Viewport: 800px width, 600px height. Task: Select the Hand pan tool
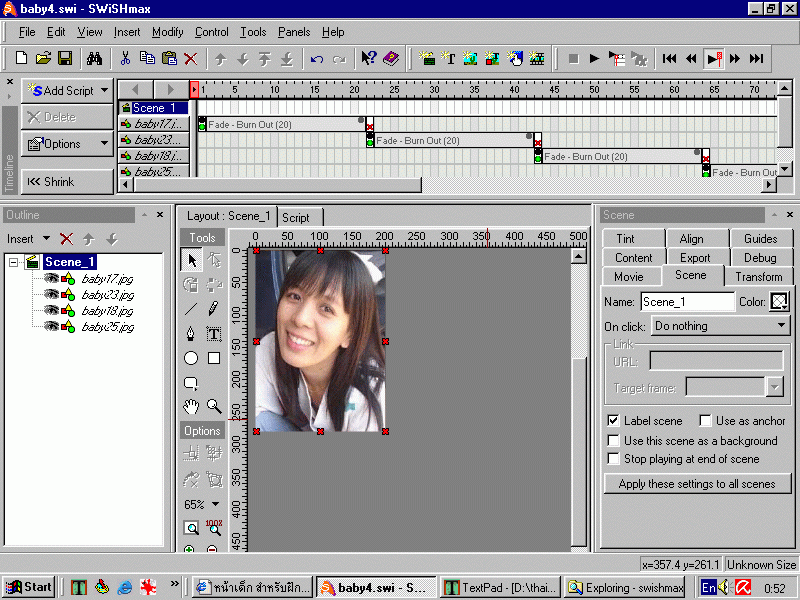point(191,406)
